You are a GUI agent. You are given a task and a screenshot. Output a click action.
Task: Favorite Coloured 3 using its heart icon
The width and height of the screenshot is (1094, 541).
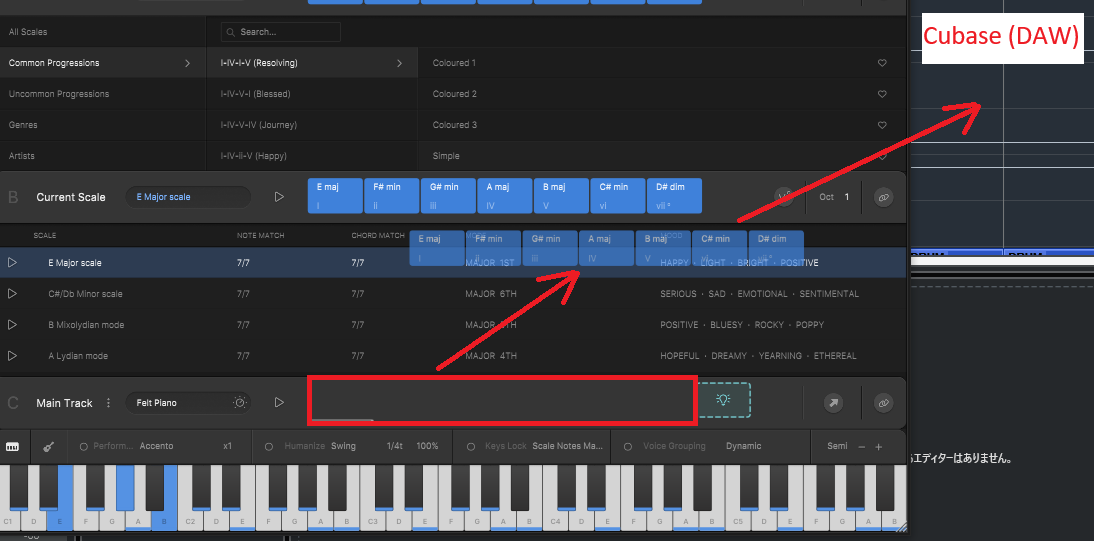882,125
